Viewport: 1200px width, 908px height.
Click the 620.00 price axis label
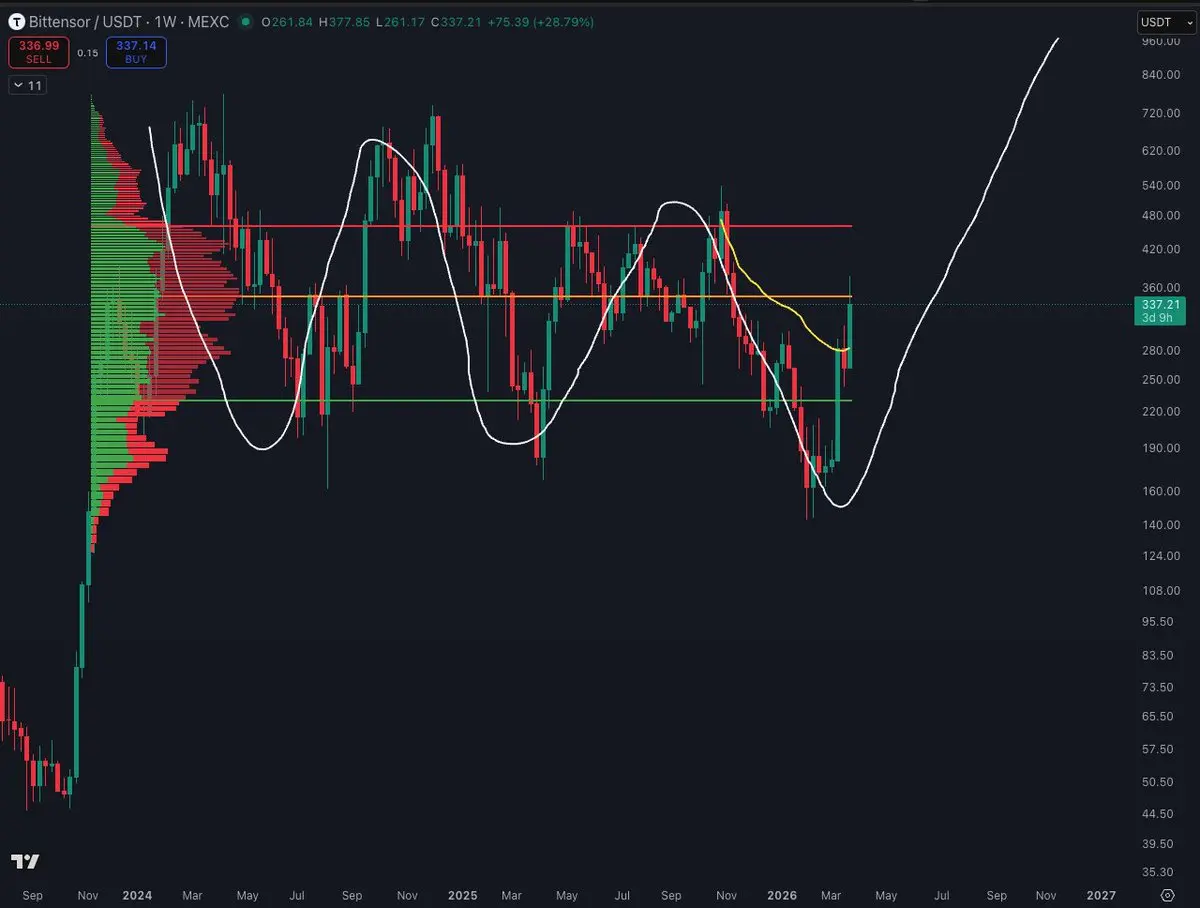tap(1163, 150)
